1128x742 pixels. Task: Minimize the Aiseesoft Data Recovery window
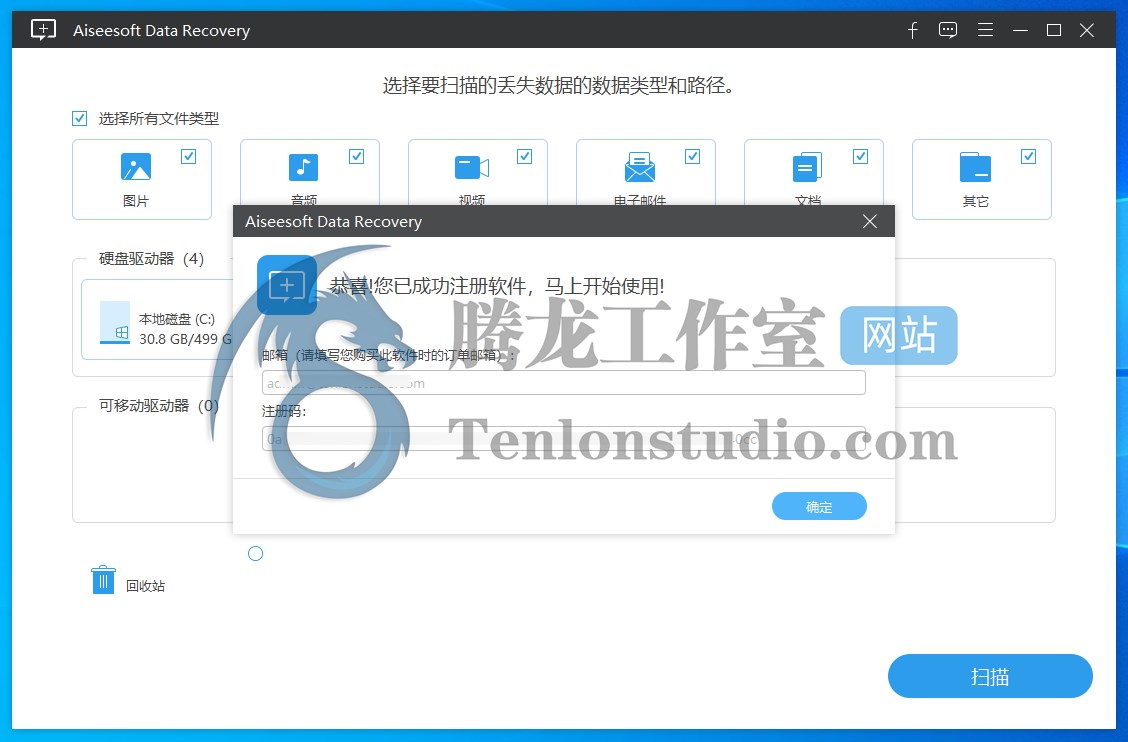coord(1020,30)
